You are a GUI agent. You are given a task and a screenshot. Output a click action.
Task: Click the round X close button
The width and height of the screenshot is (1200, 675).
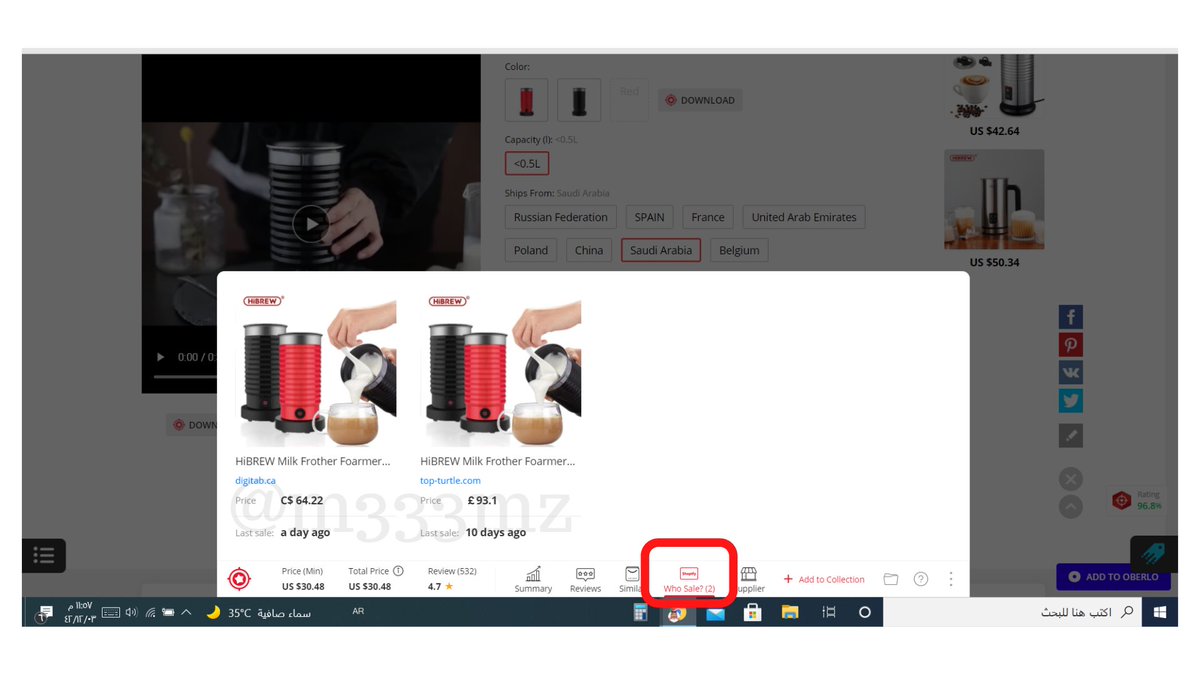click(1071, 479)
